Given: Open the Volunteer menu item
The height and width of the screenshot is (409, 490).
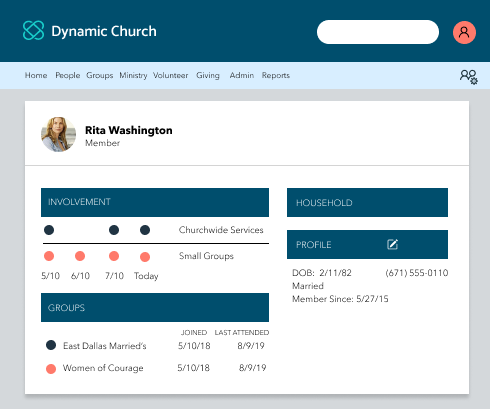Looking at the screenshot, I should point(171,75).
